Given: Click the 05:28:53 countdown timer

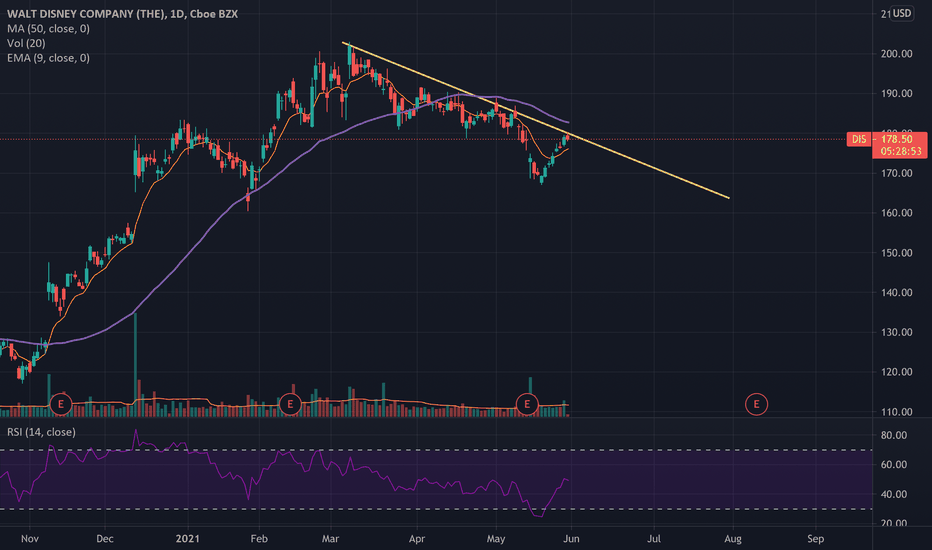Looking at the screenshot, I should (899, 152).
